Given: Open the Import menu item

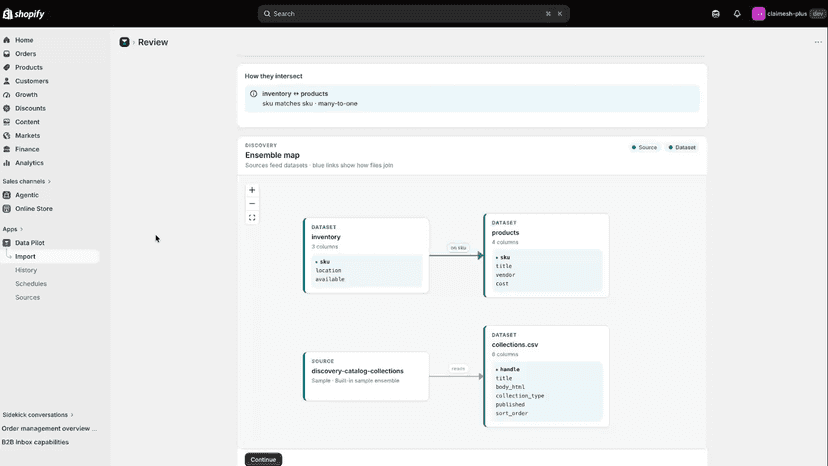Looking at the screenshot, I should 50,257.
